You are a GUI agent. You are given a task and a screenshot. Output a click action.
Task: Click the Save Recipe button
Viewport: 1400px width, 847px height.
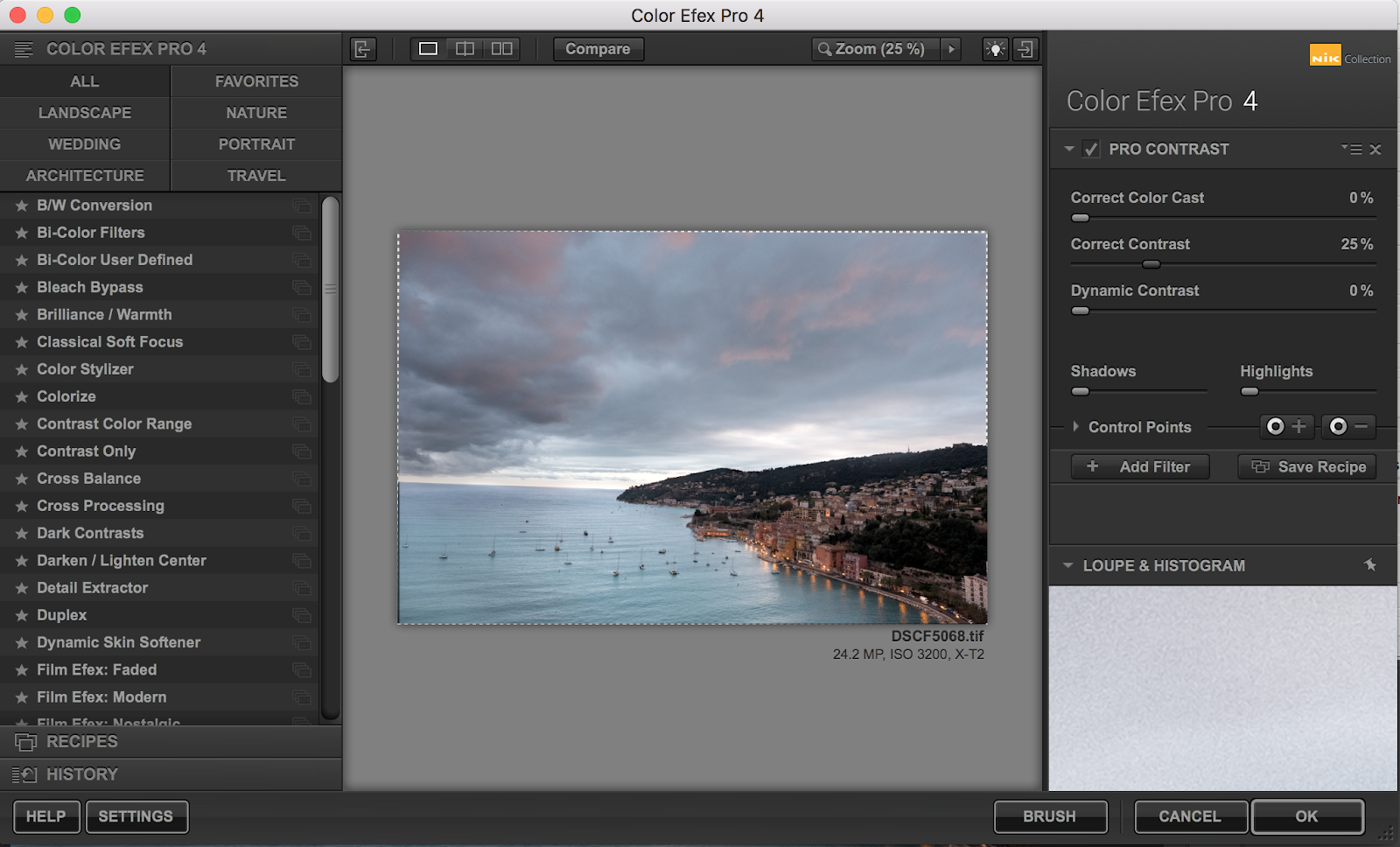[1307, 466]
